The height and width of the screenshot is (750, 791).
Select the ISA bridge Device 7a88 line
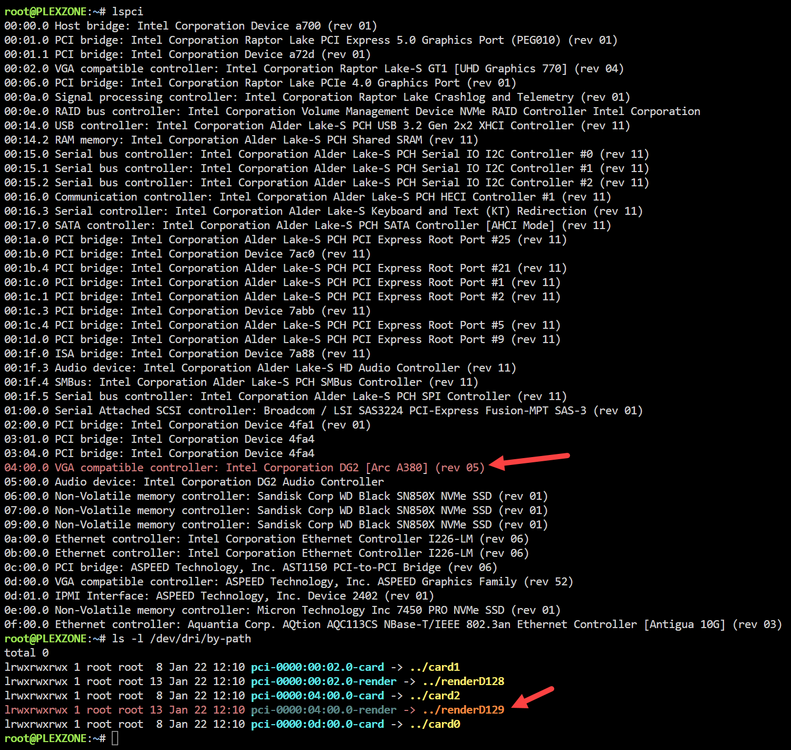point(188,354)
